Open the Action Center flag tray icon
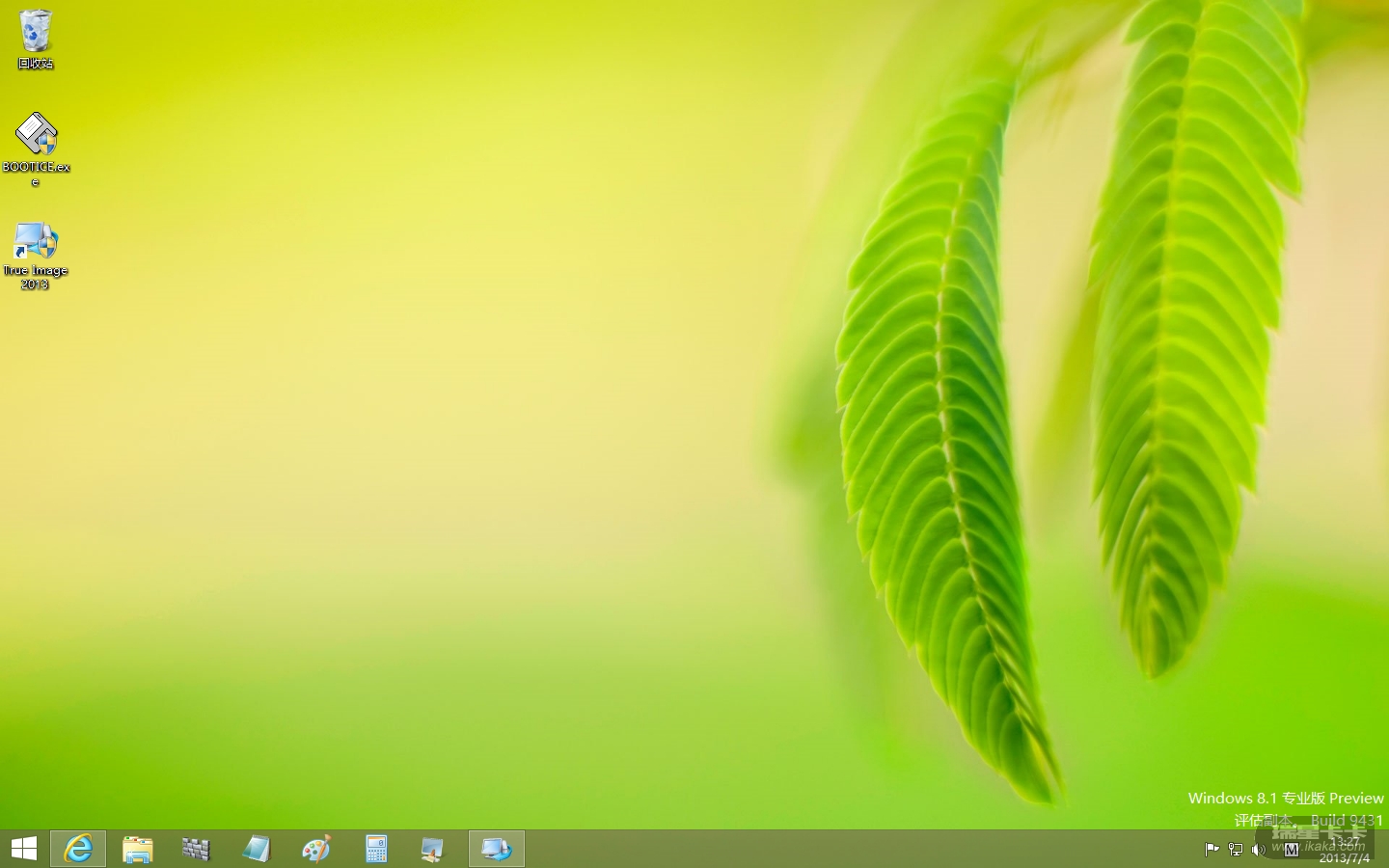The width and height of the screenshot is (1389, 868). 1212,850
